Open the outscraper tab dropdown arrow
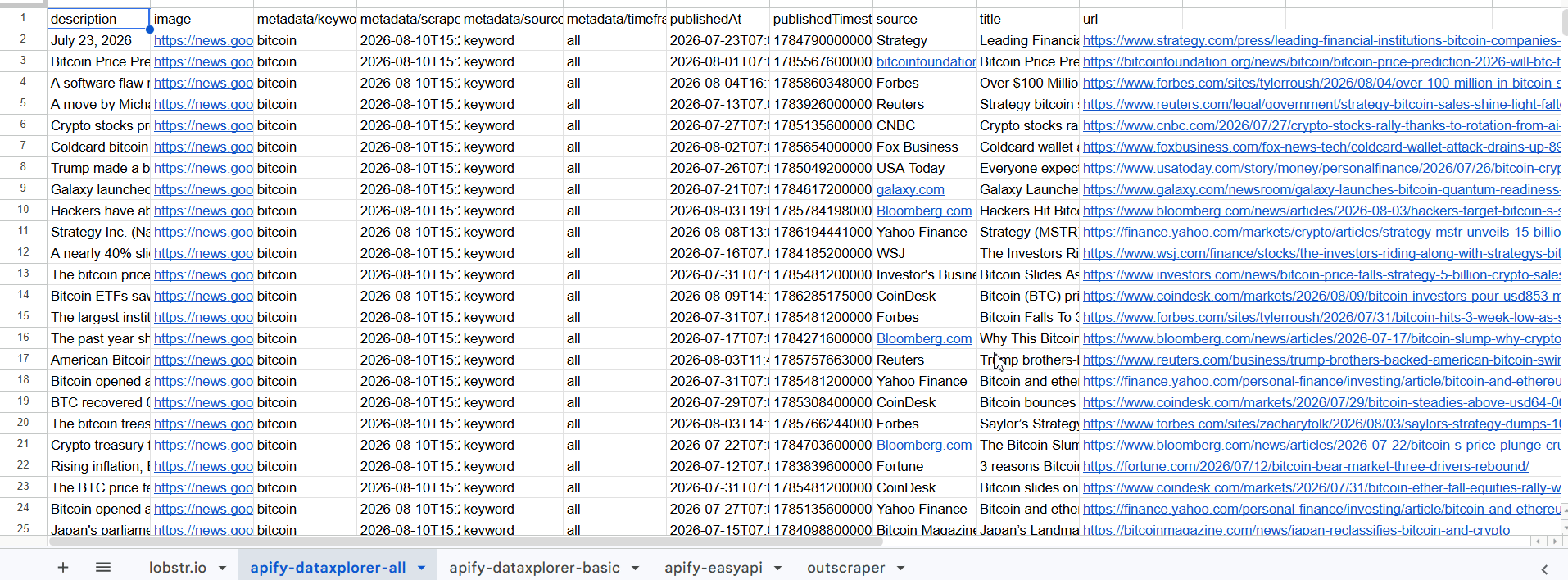The width and height of the screenshot is (1568, 580). pos(900,569)
